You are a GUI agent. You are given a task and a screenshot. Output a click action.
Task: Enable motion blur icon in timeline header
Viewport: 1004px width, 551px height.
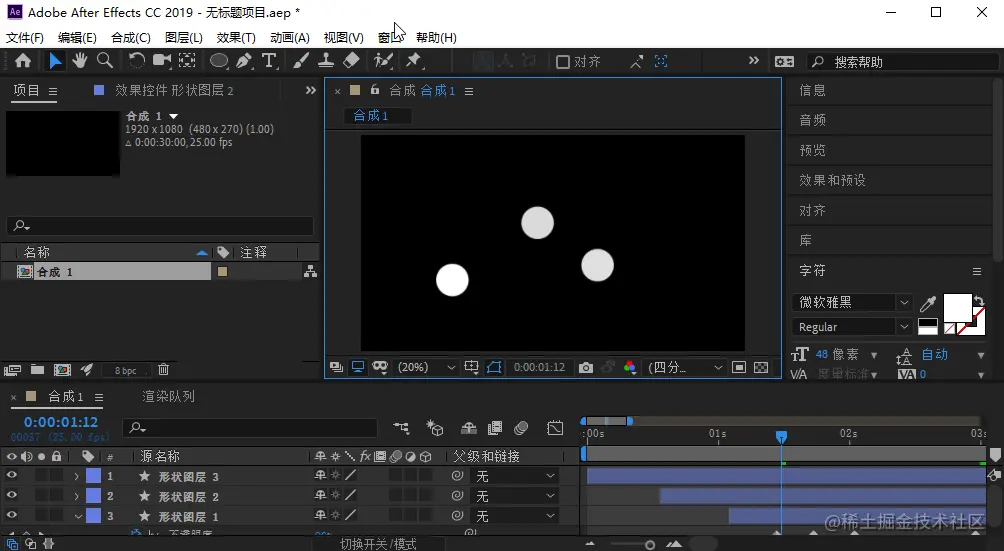click(x=521, y=427)
